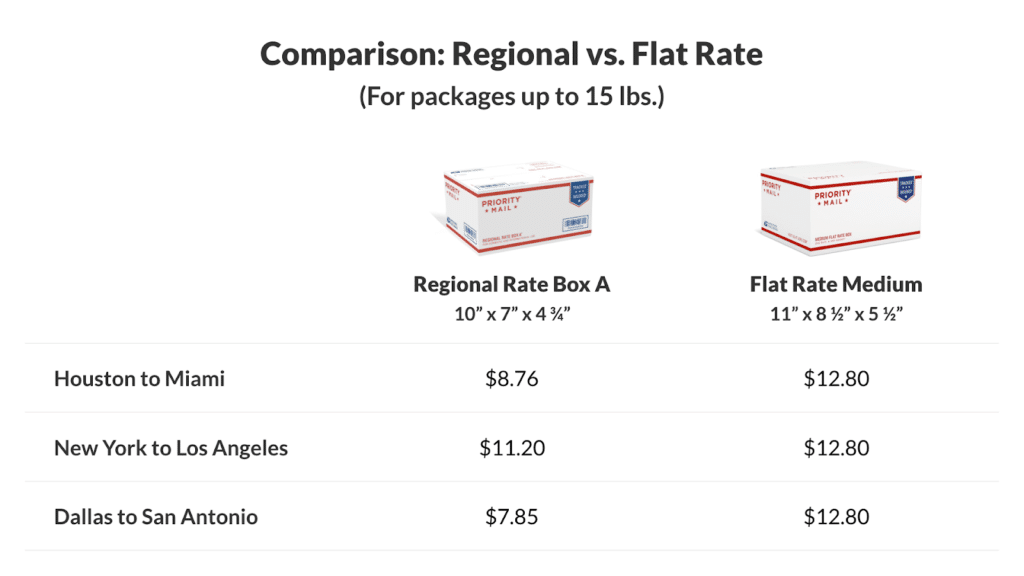Select the New York to Los Angeles row label
Image resolution: width=1024 pixels, height=576 pixels.
[x=171, y=448]
